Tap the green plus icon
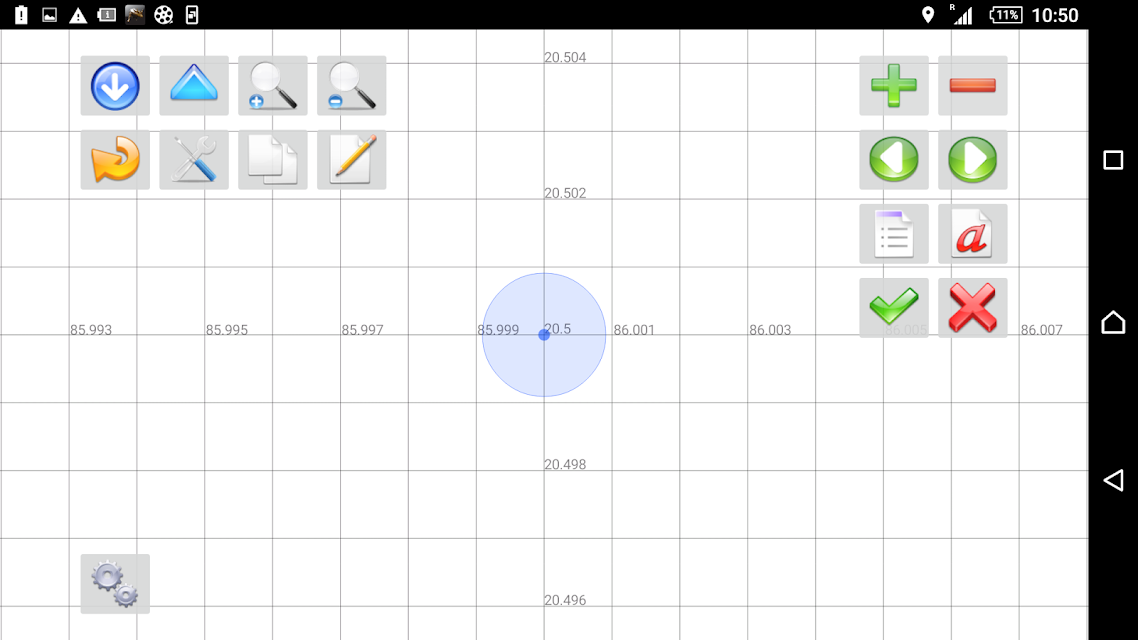The height and width of the screenshot is (640, 1138). coord(894,86)
